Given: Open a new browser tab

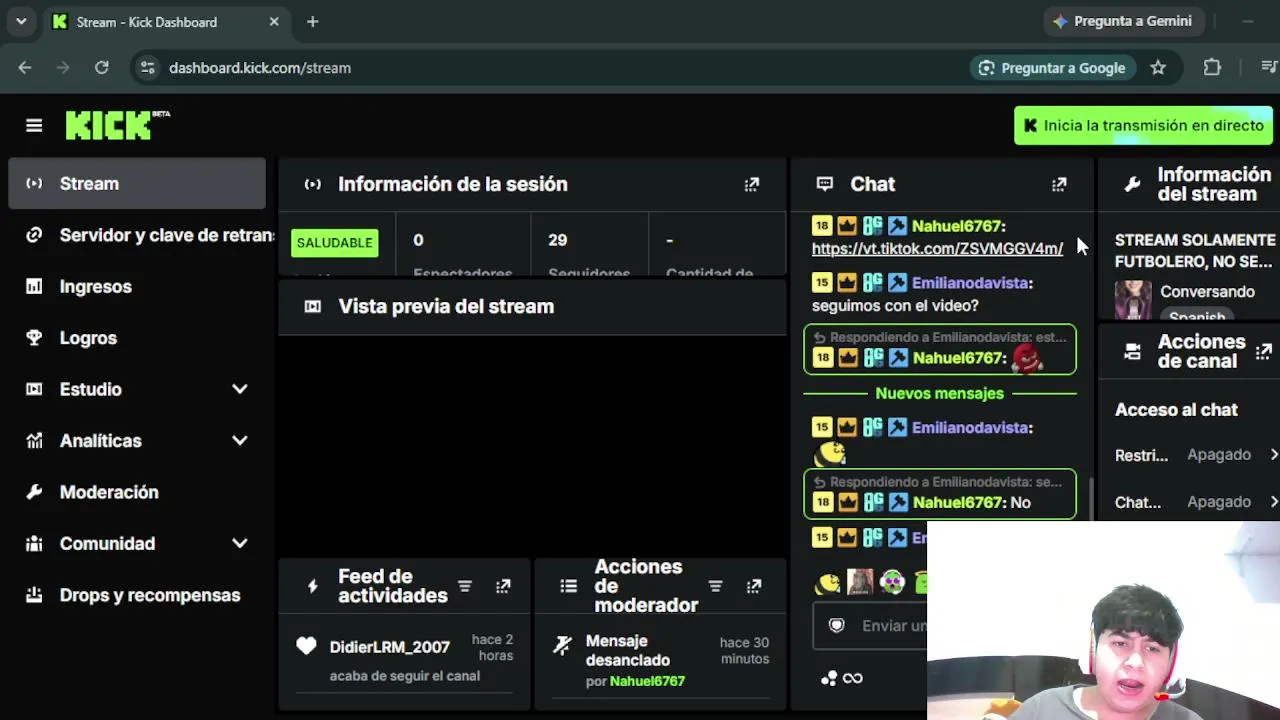Looking at the screenshot, I should [312, 21].
